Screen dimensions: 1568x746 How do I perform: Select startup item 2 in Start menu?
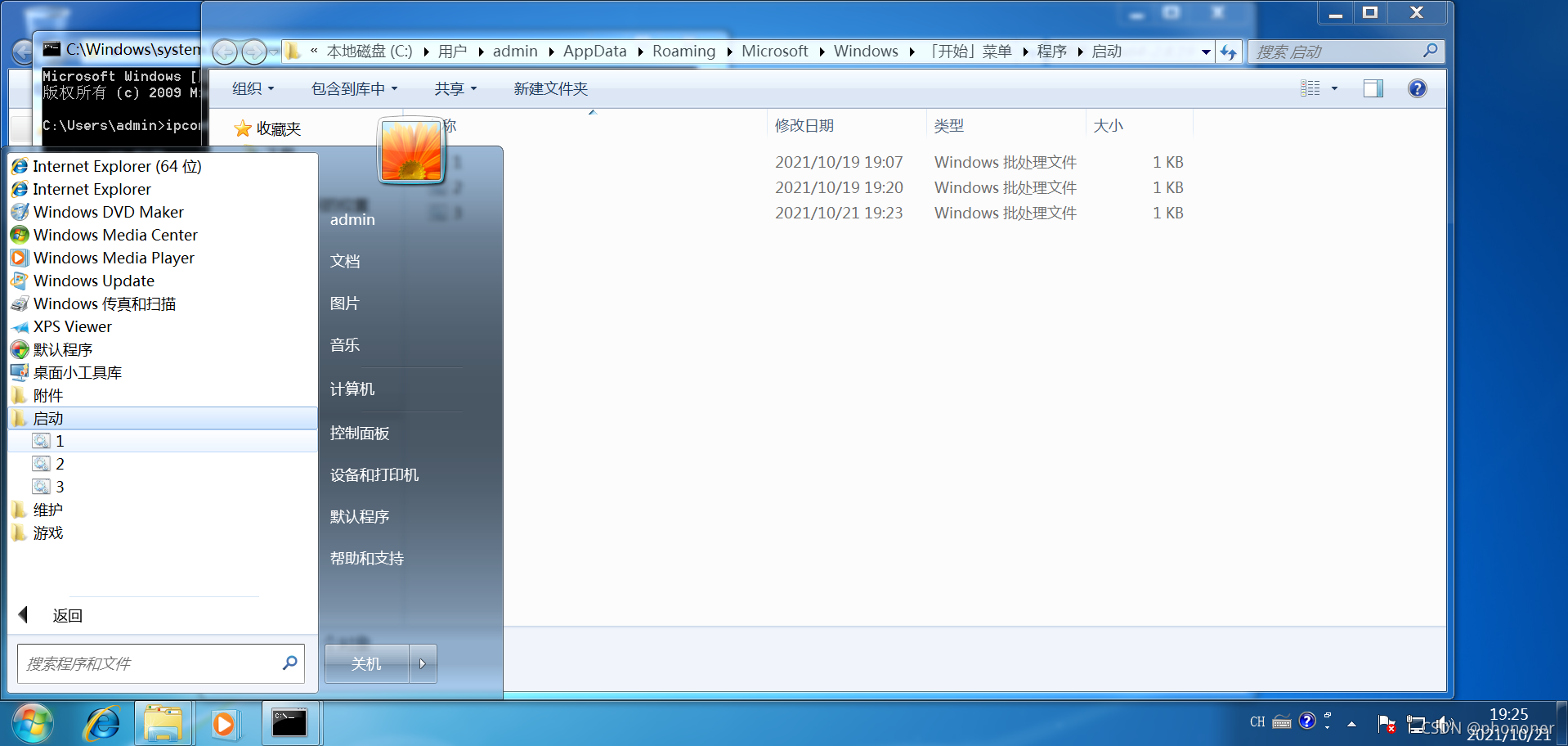[49, 464]
